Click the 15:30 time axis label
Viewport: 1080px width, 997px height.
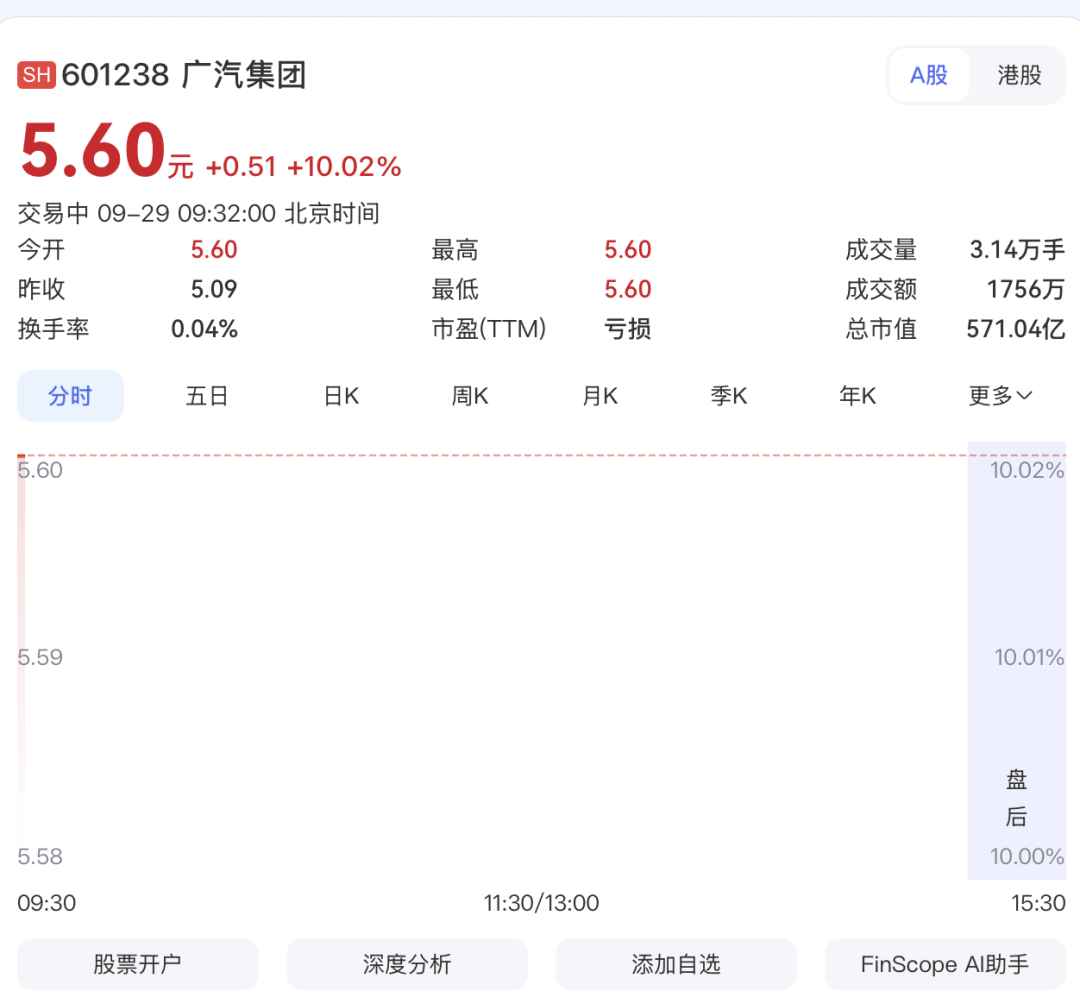pos(1038,903)
